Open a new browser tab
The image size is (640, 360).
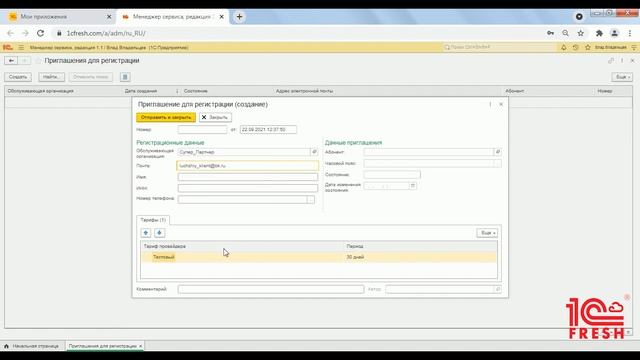[239, 17]
